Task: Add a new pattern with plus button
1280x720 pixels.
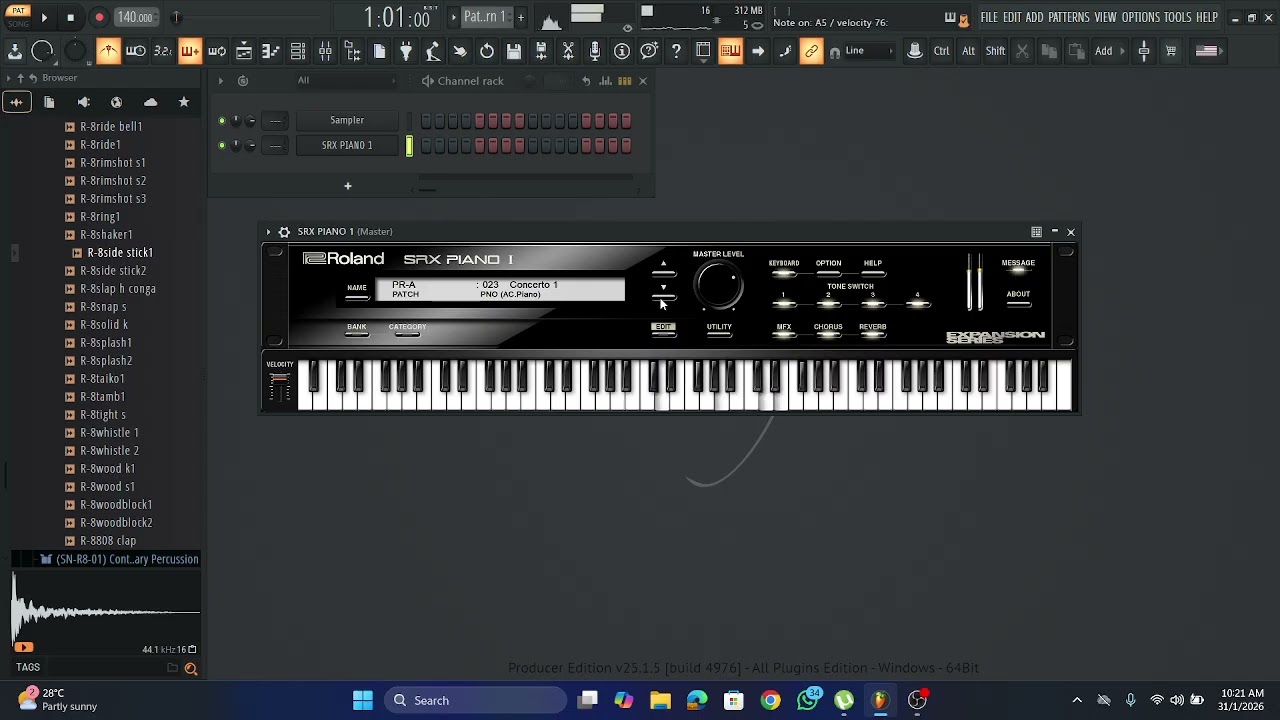Action: tap(520, 17)
